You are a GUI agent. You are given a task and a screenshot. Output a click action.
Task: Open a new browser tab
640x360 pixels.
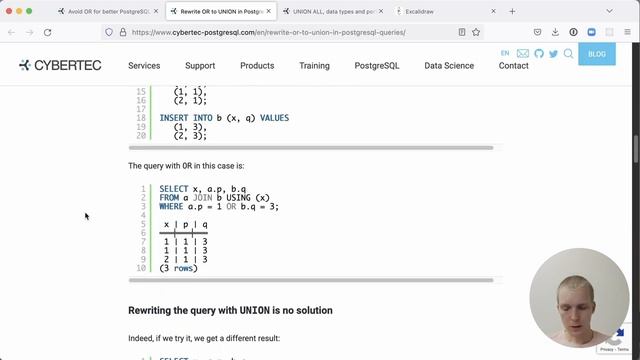click(512, 11)
